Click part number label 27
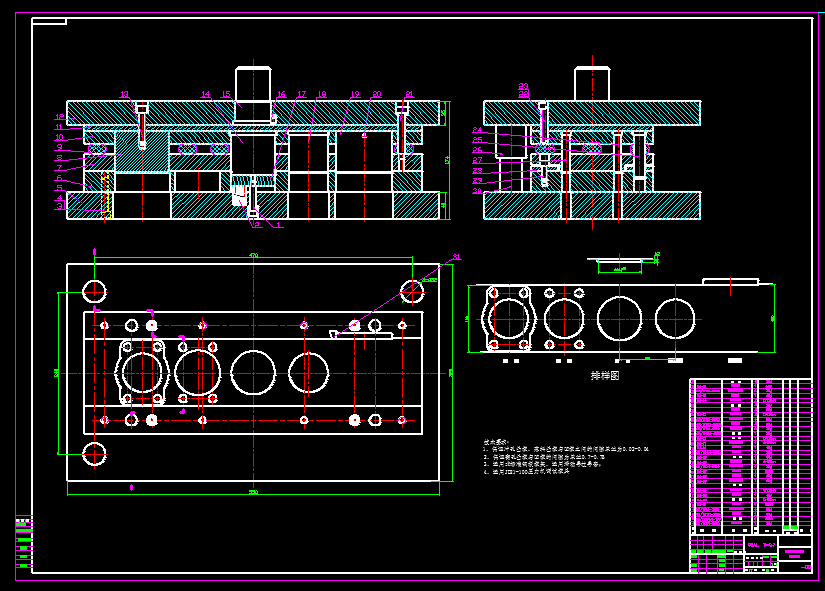Screen dimensions: 825x591 477,160
